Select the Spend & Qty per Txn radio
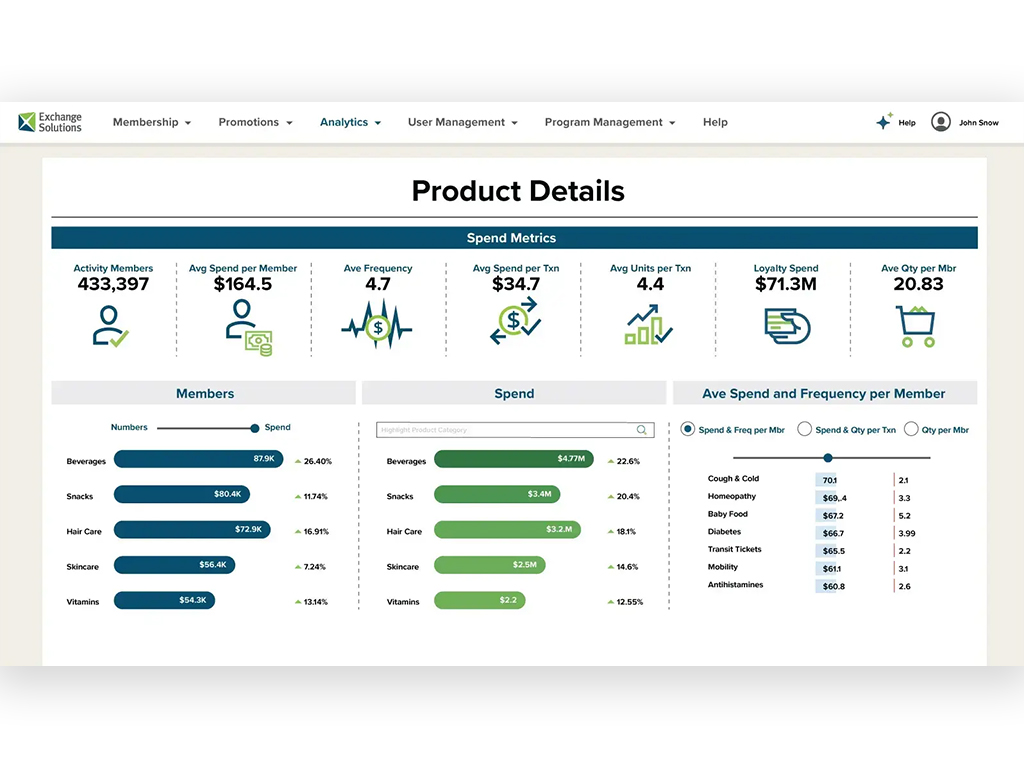Image resolution: width=1024 pixels, height=768 pixels. [805, 429]
